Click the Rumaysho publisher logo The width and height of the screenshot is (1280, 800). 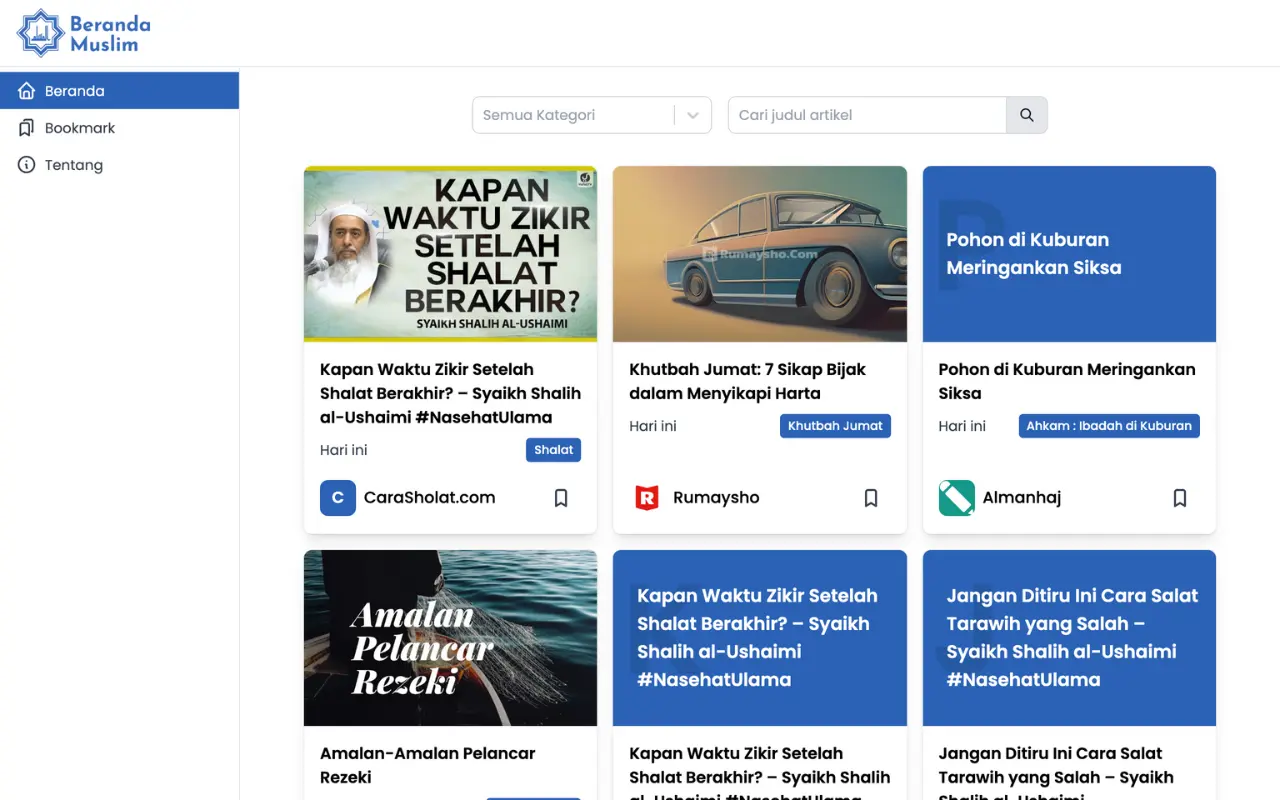(647, 497)
